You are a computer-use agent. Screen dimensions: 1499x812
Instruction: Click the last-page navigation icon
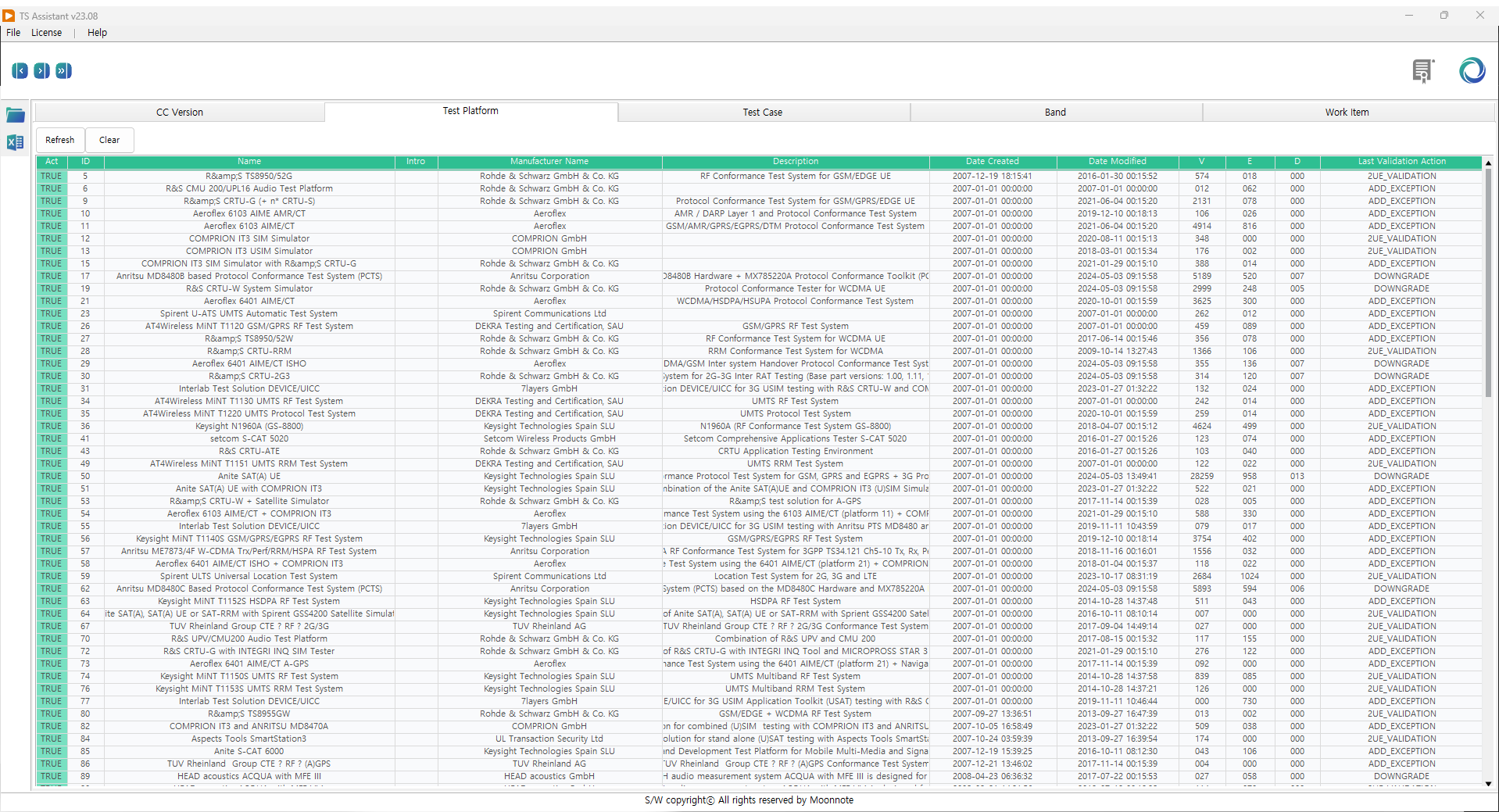pyautogui.click(x=63, y=71)
